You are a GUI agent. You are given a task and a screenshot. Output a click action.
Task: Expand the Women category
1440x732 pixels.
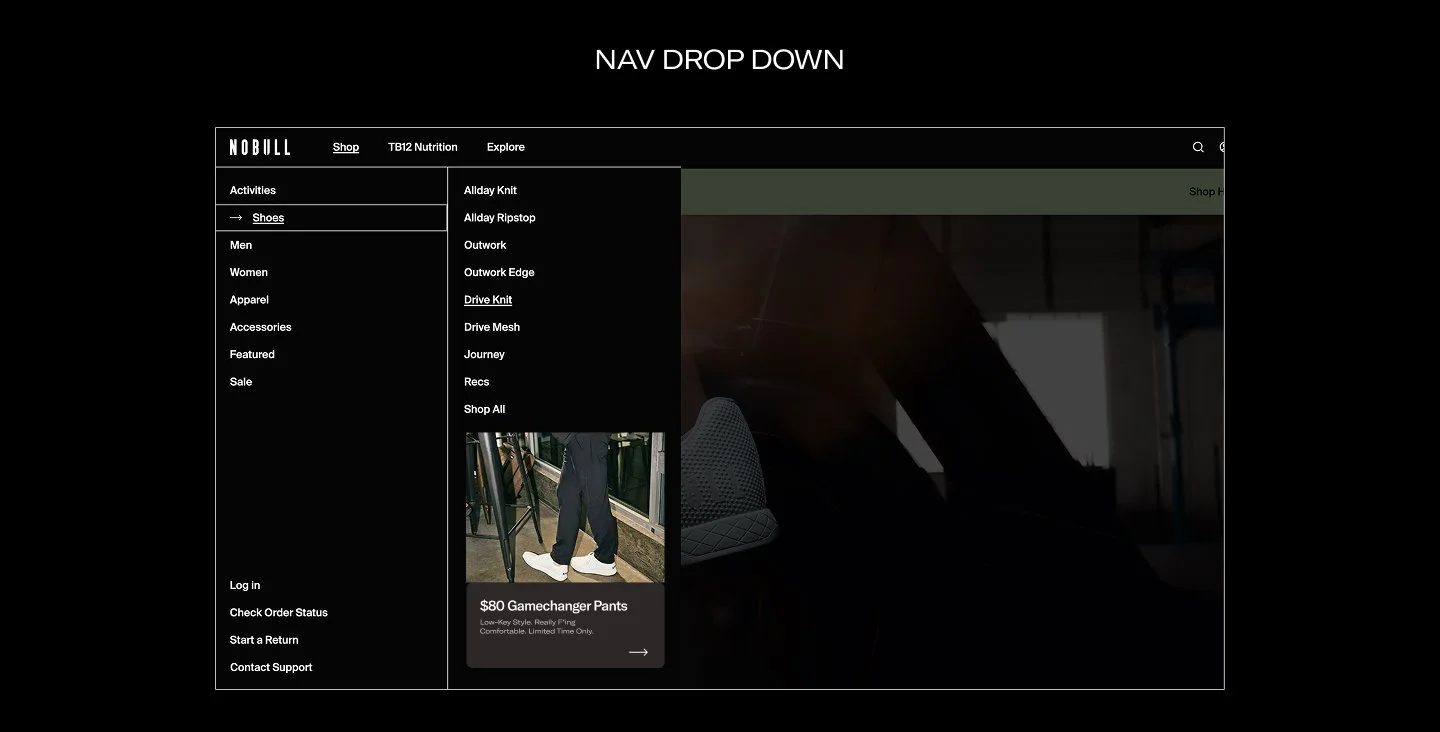249,272
